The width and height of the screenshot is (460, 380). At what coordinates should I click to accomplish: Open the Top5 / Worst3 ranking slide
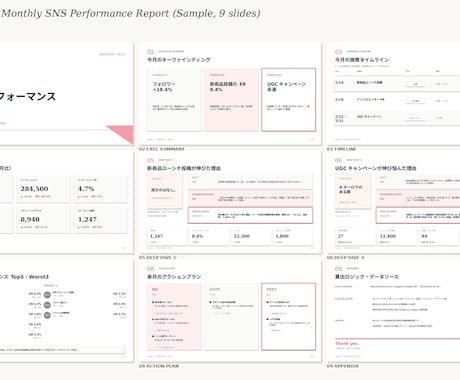(67, 311)
